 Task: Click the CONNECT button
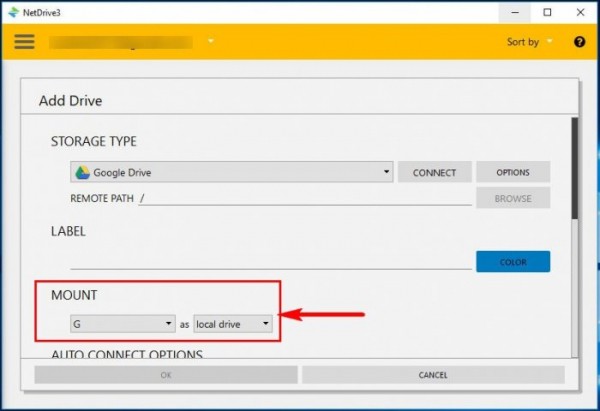coord(434,173)
